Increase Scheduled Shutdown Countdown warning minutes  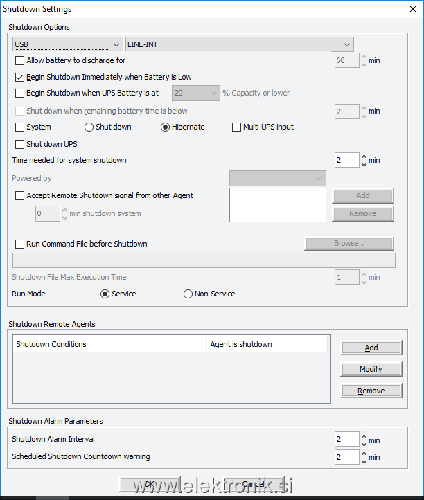point(364,454)
